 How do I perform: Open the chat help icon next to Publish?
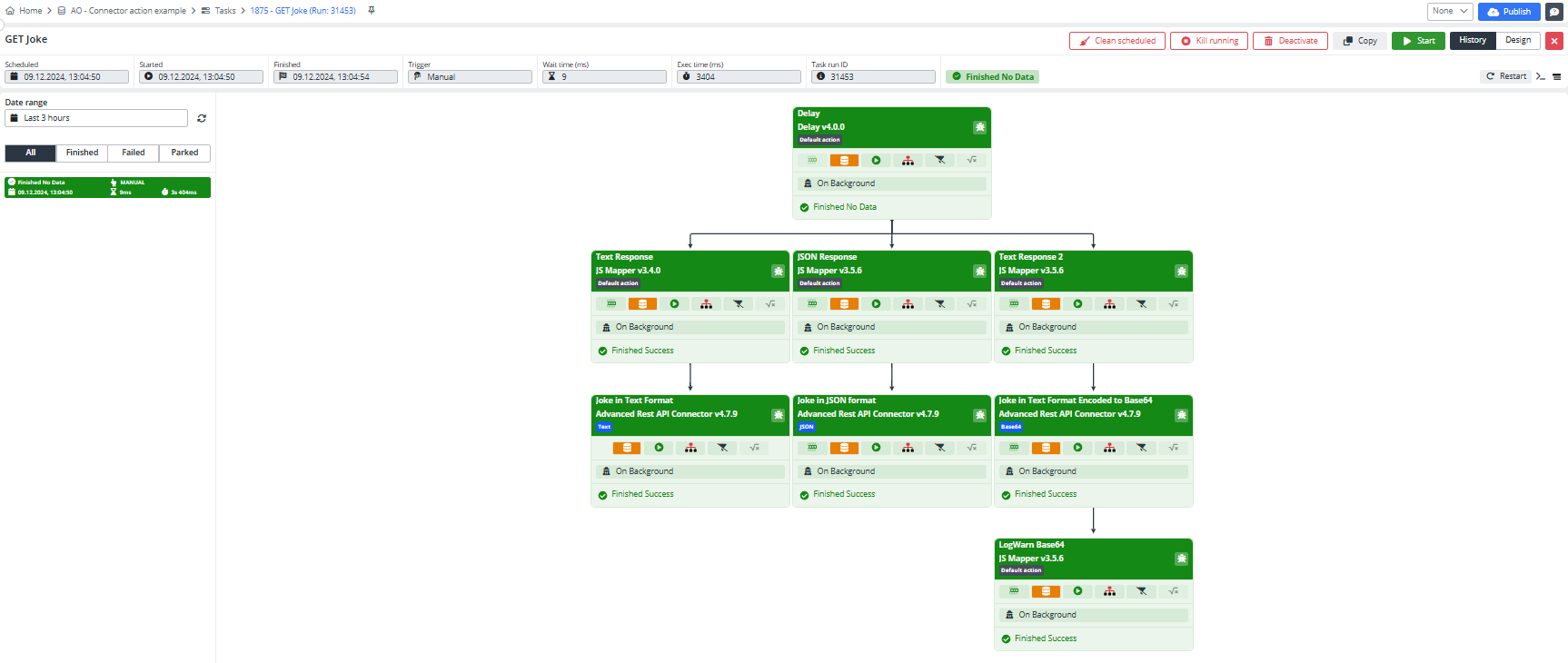point(1554,12)
